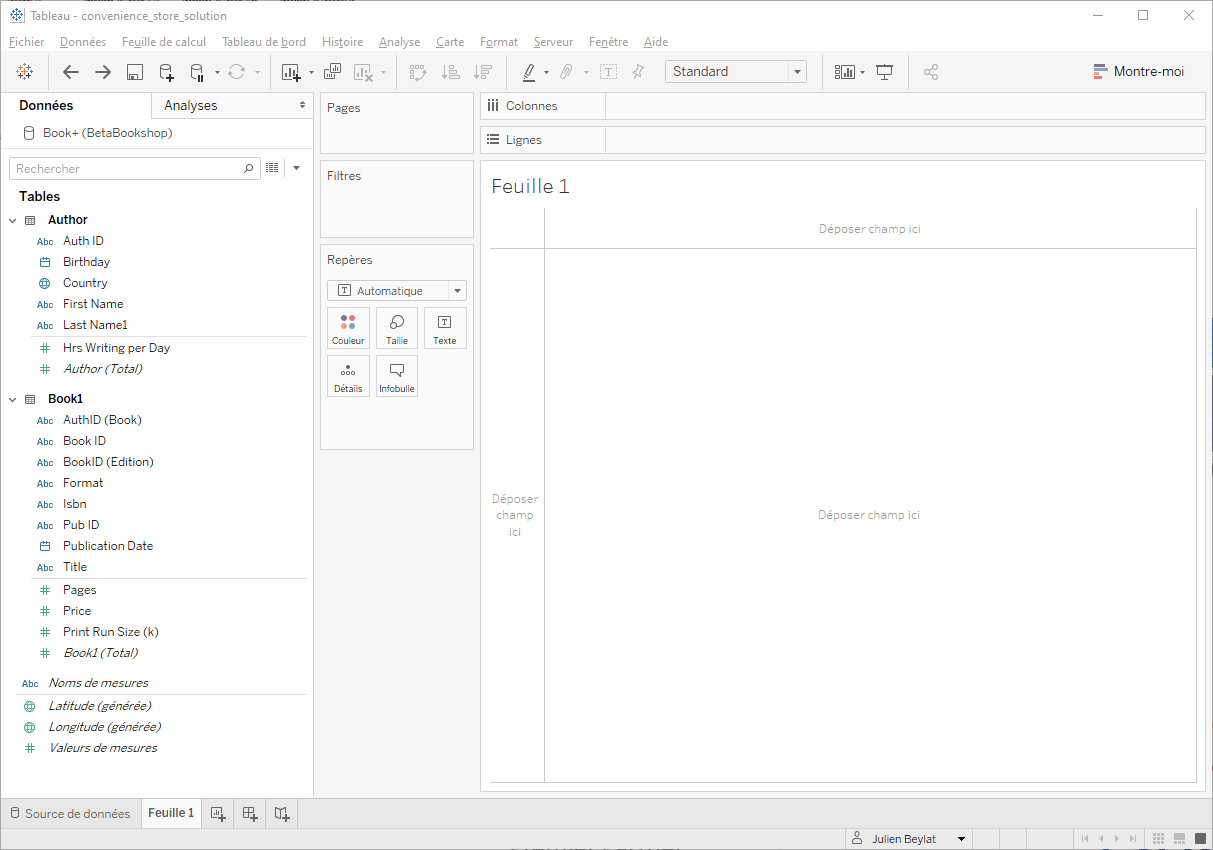Click the new worksheet chart icon in toolbar
The width and height of the screenshot is (1213, 850).
click(x=291, y=72)
